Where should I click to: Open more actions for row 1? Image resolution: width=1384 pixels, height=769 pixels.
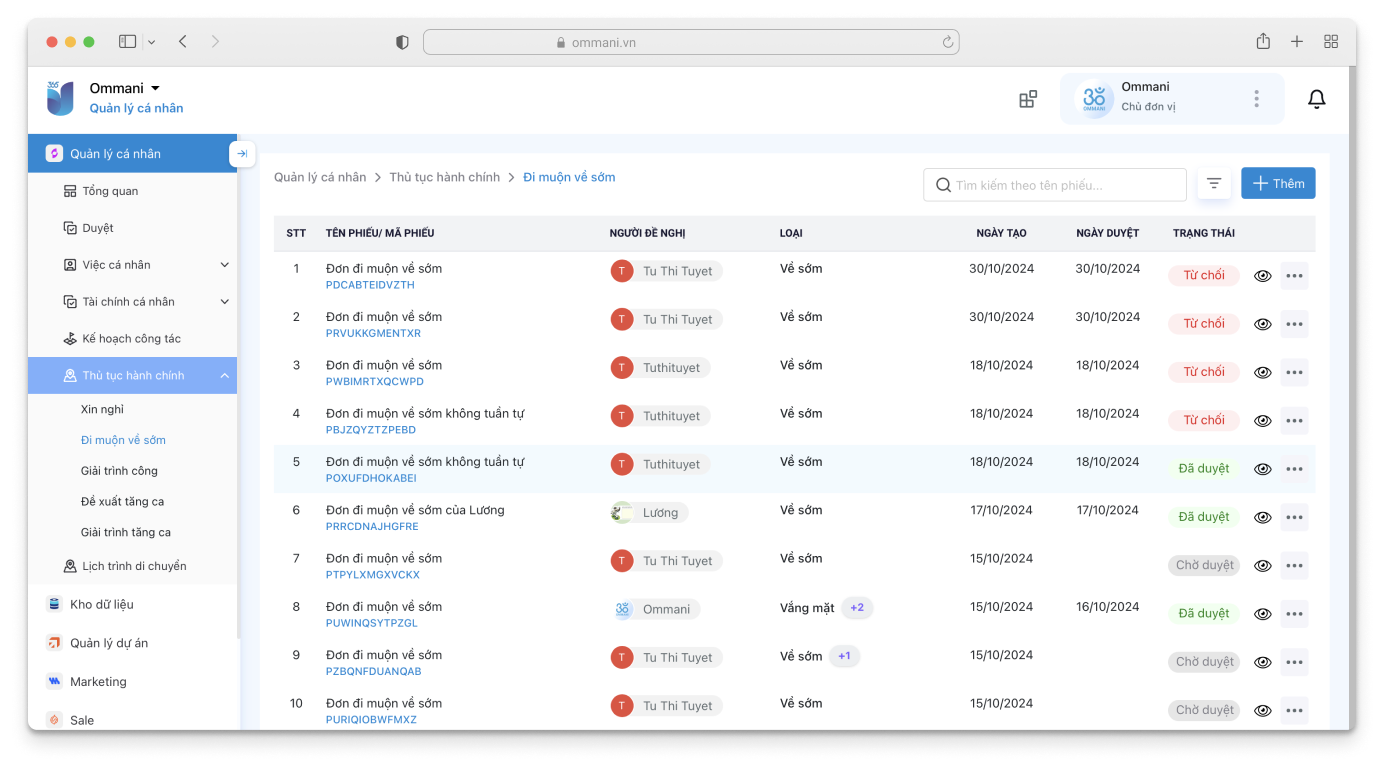[1294, 276]
